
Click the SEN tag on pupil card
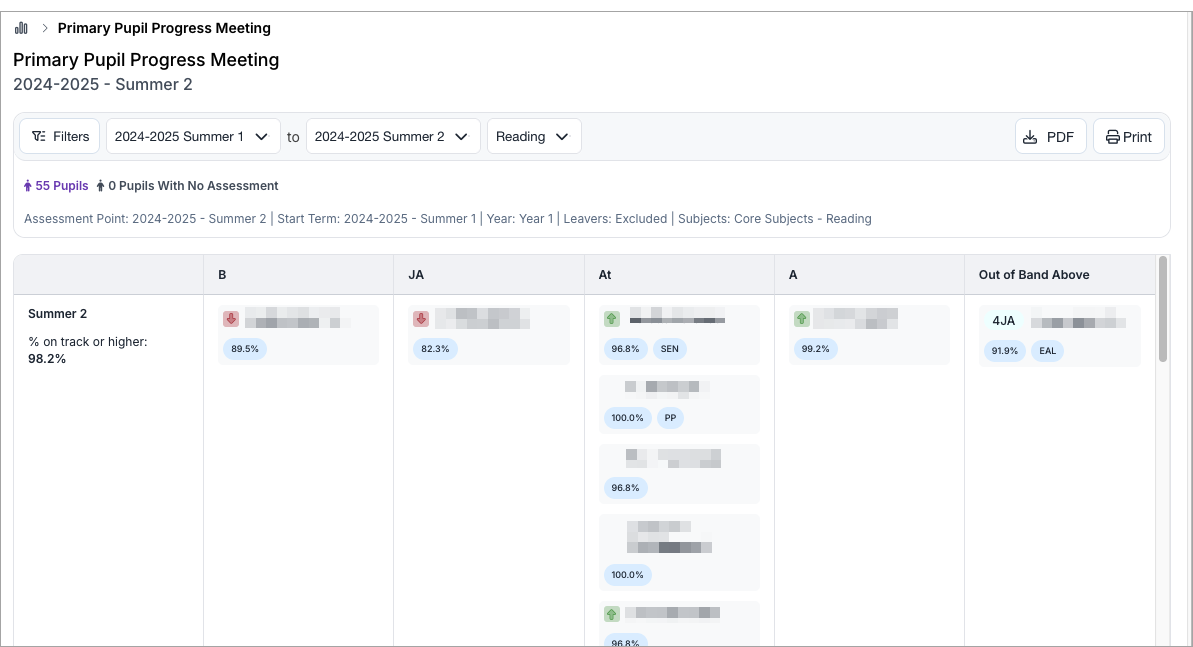coord(670,350)
